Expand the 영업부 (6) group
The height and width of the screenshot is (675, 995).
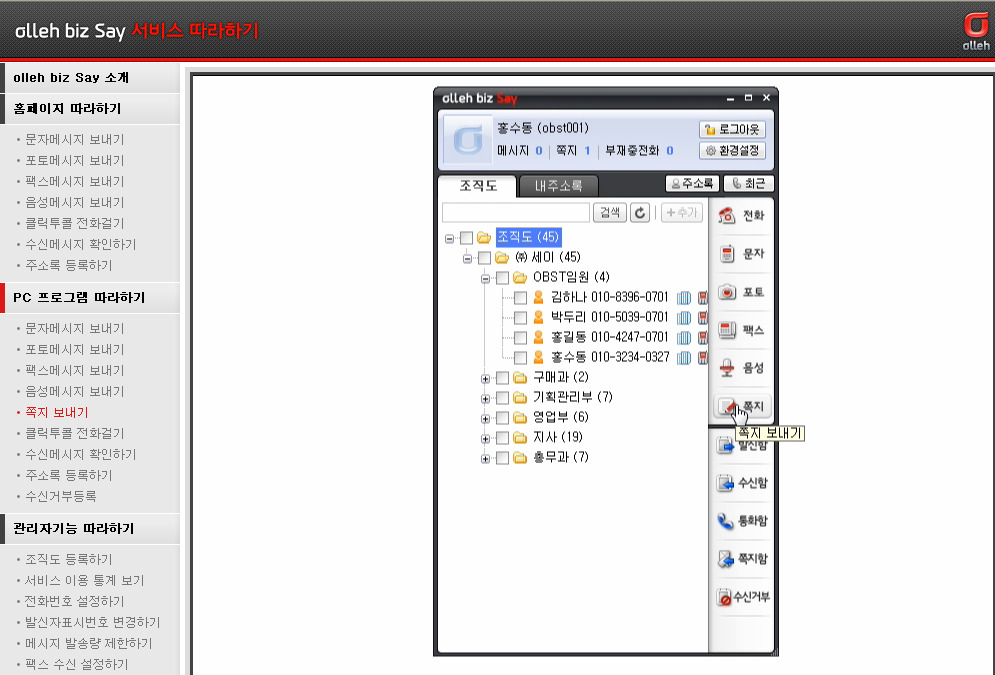[485, 419]
